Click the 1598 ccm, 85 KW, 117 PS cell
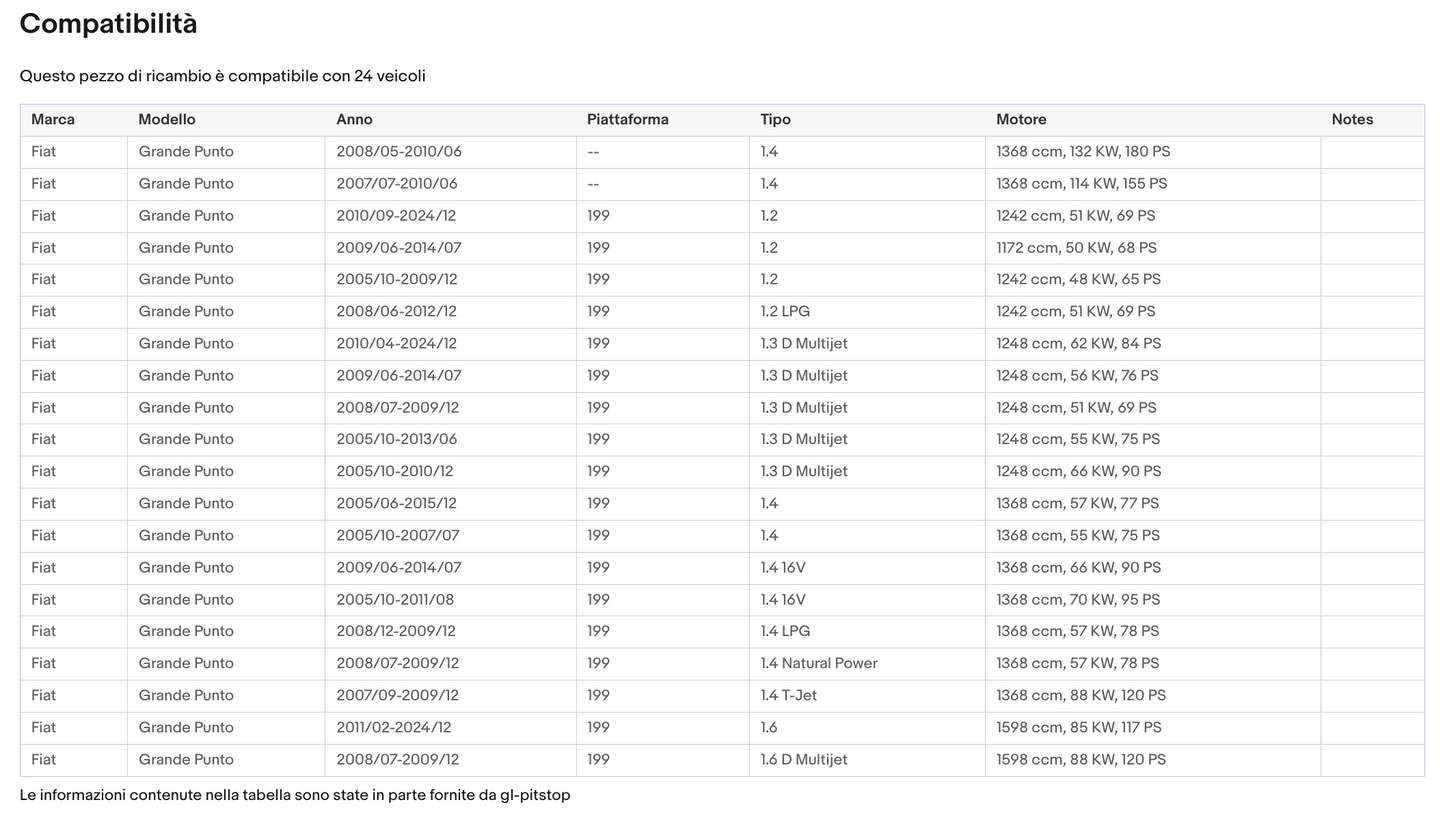This screenshot has height=813, width=1445. pos(1078,727)
